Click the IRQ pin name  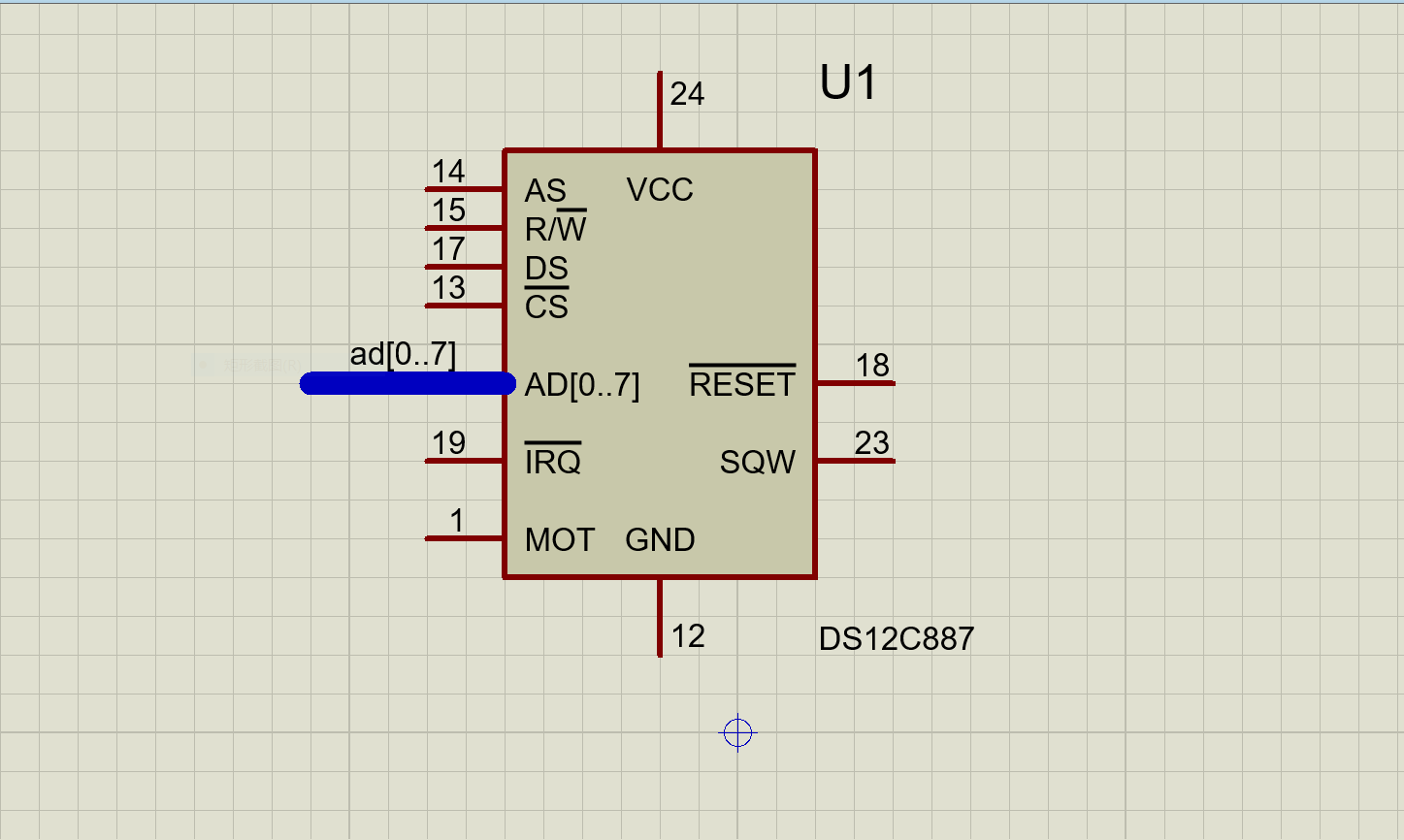point(553,460)
